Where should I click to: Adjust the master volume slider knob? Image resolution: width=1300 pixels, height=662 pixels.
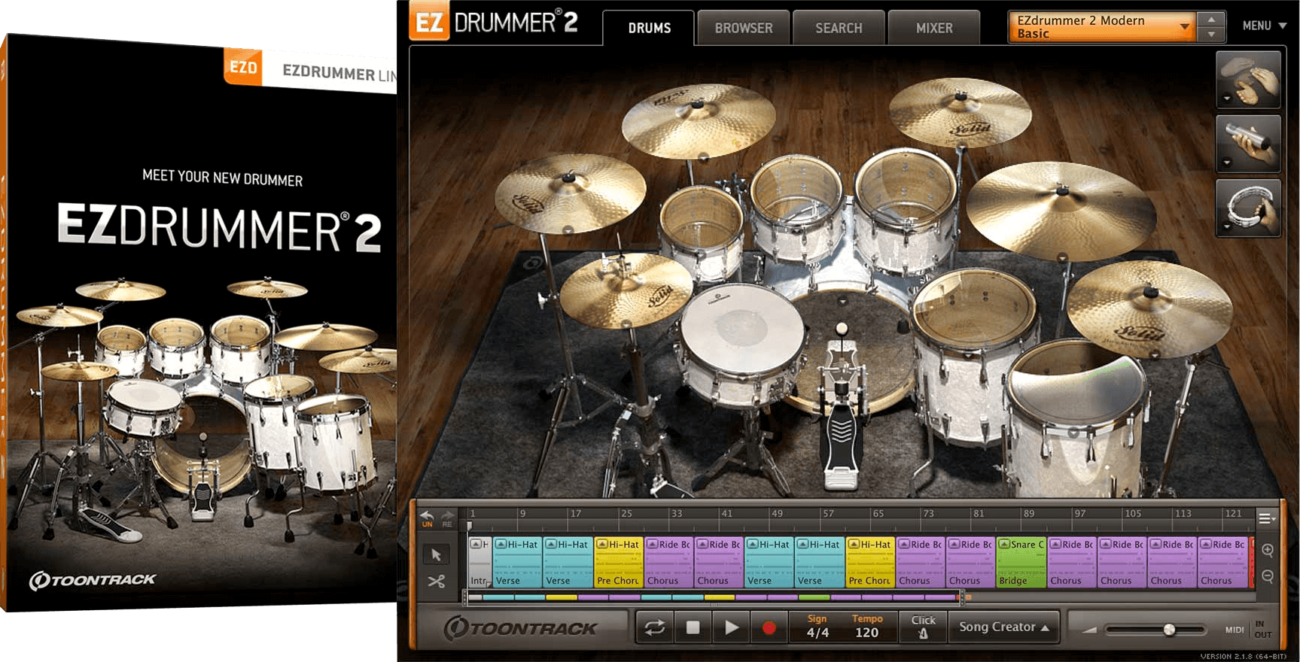[x=1168, y=630]
